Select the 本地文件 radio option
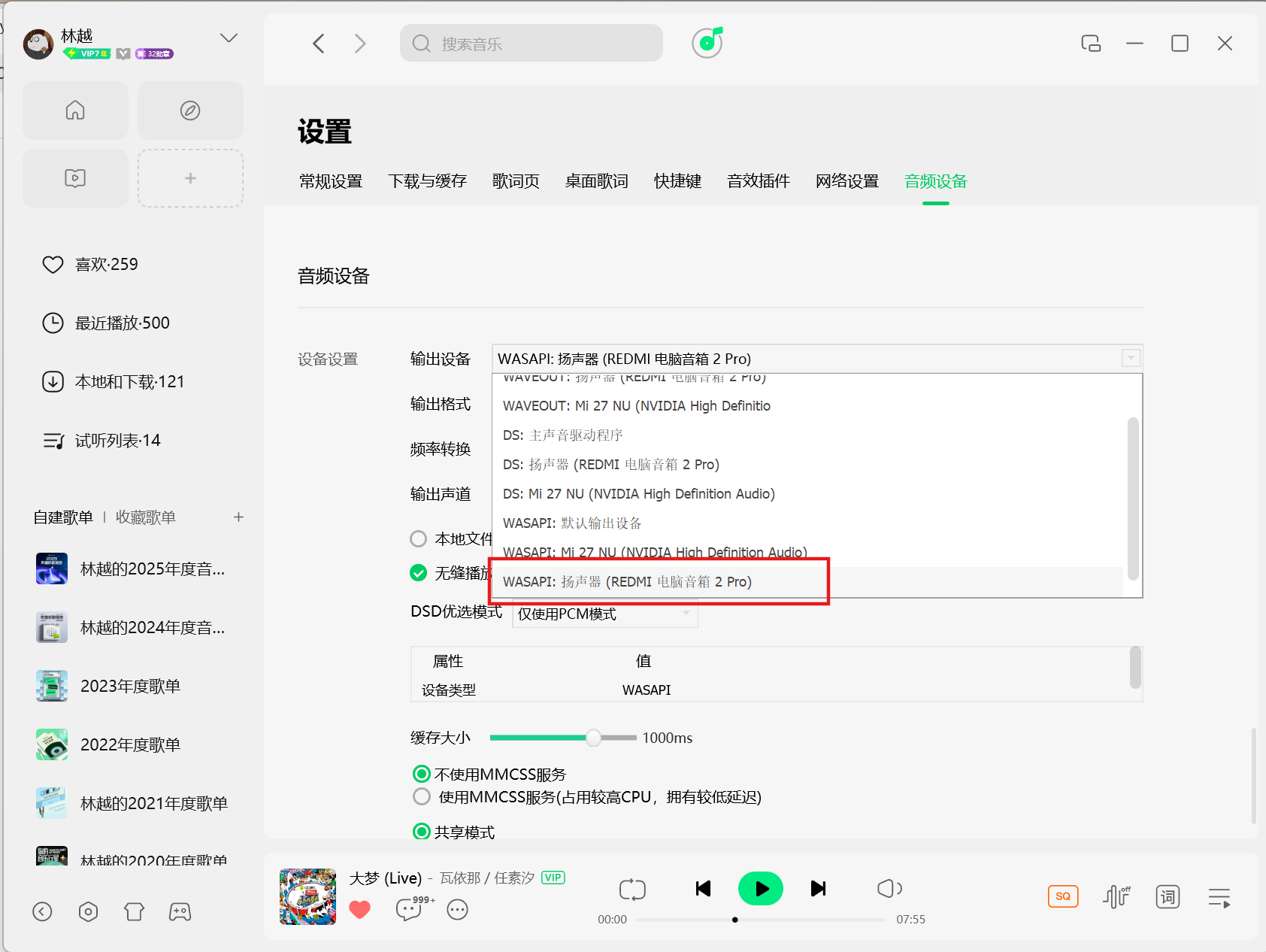 (x=419, y=539)
